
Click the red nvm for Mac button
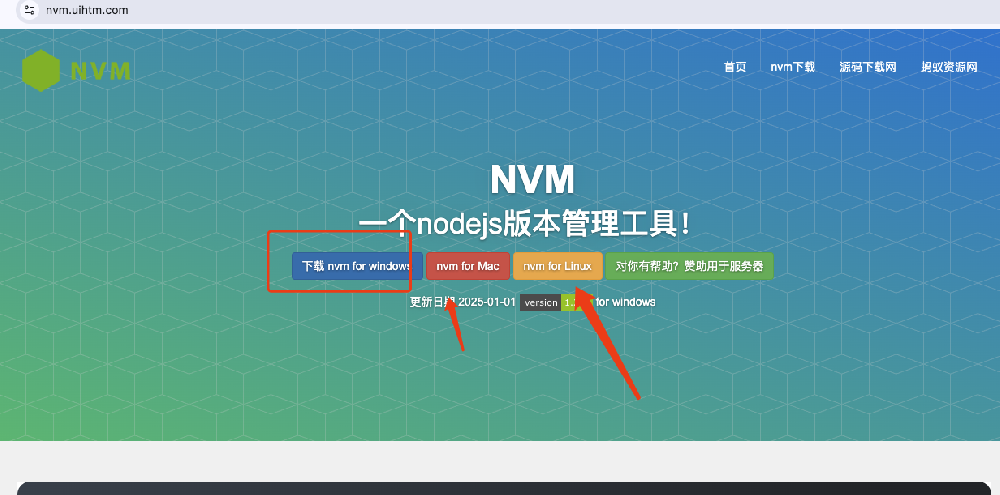click(468, 266)
